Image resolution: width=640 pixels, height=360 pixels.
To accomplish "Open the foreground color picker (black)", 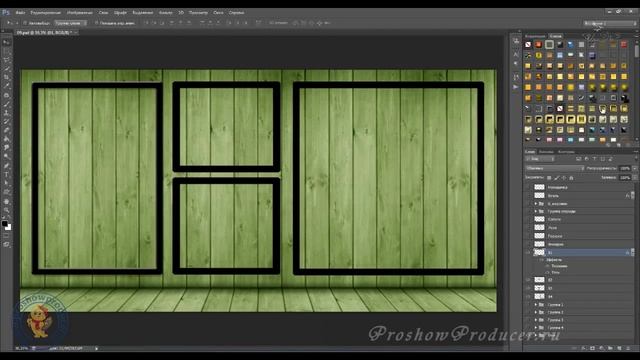I will [4, 223].
